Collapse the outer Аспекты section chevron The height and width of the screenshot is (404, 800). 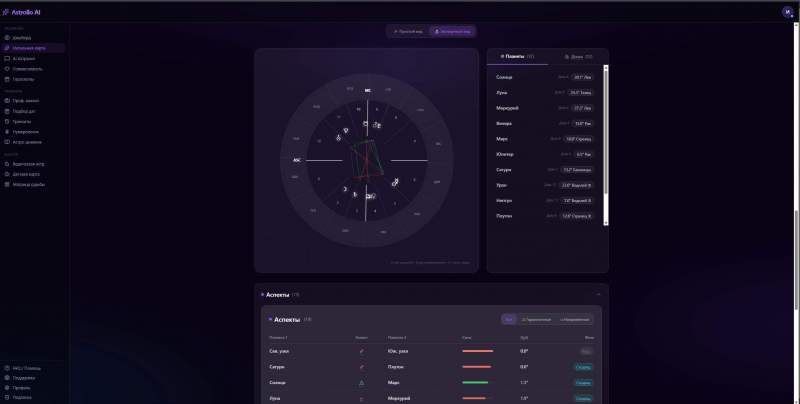pyautogui.click(x=598, y=294)
